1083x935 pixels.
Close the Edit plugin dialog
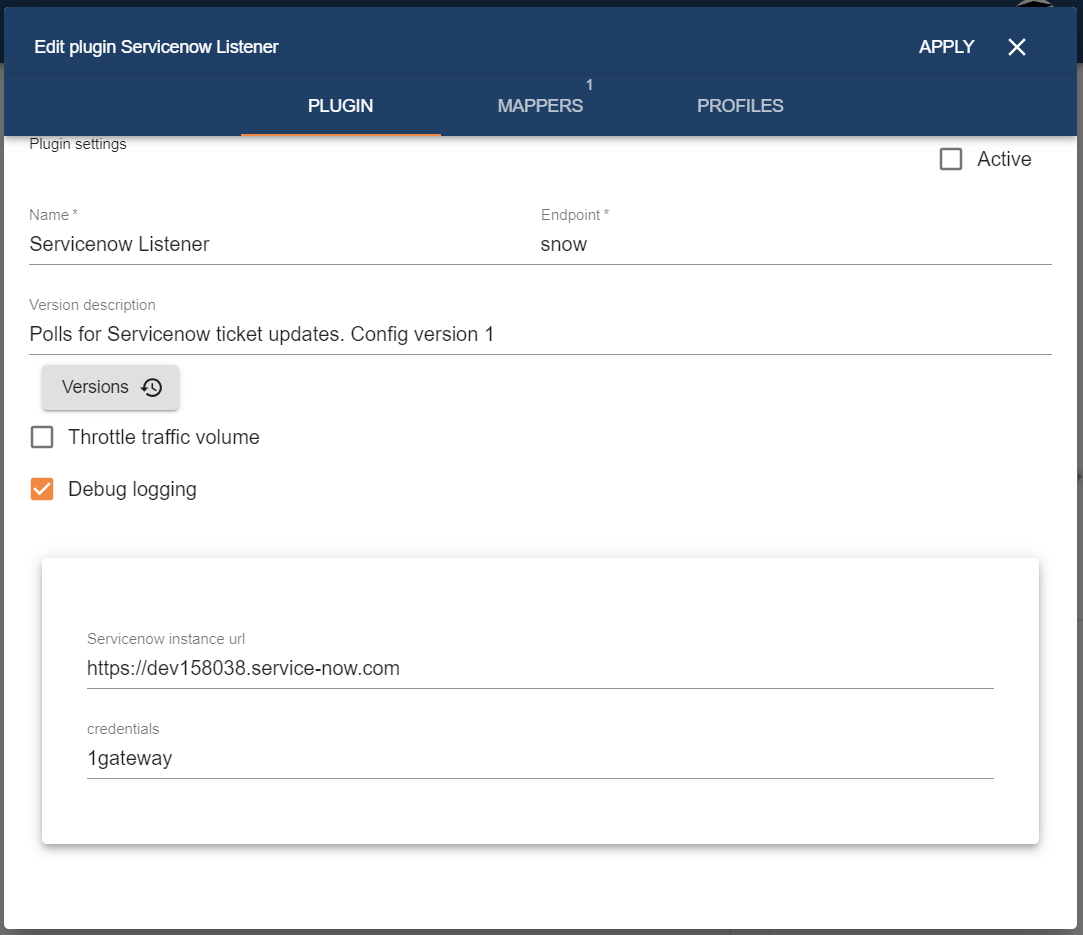tap(1016, 47)
